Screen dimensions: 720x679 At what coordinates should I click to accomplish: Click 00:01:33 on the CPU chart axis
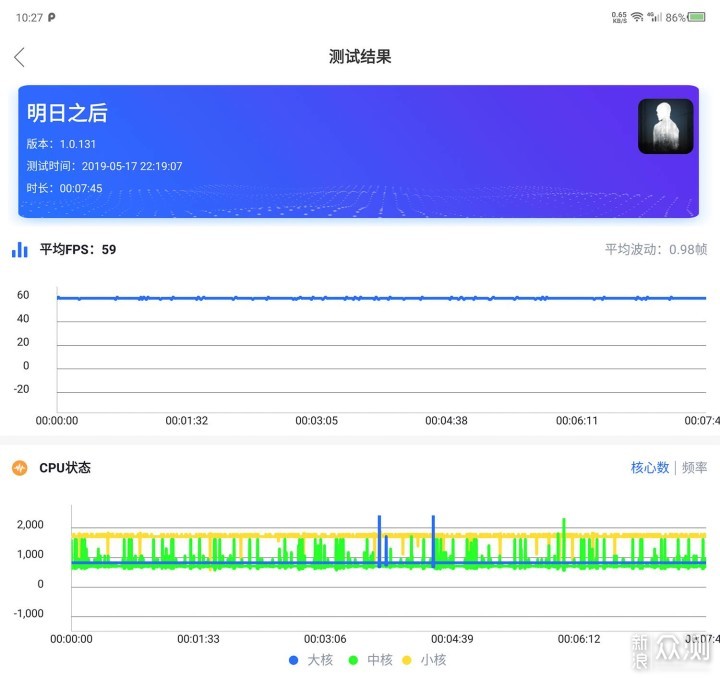(x=198, y=639)
